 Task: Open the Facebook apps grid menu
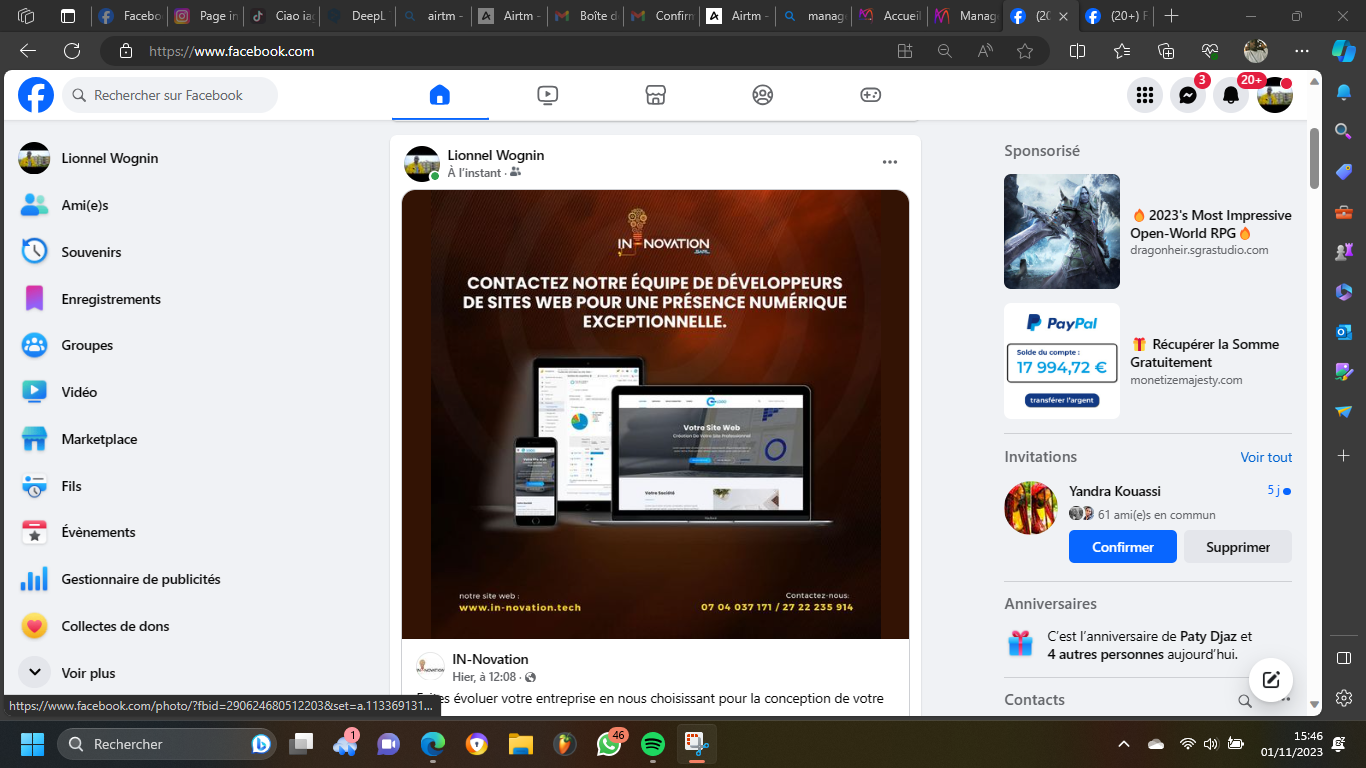(1145, 95)
